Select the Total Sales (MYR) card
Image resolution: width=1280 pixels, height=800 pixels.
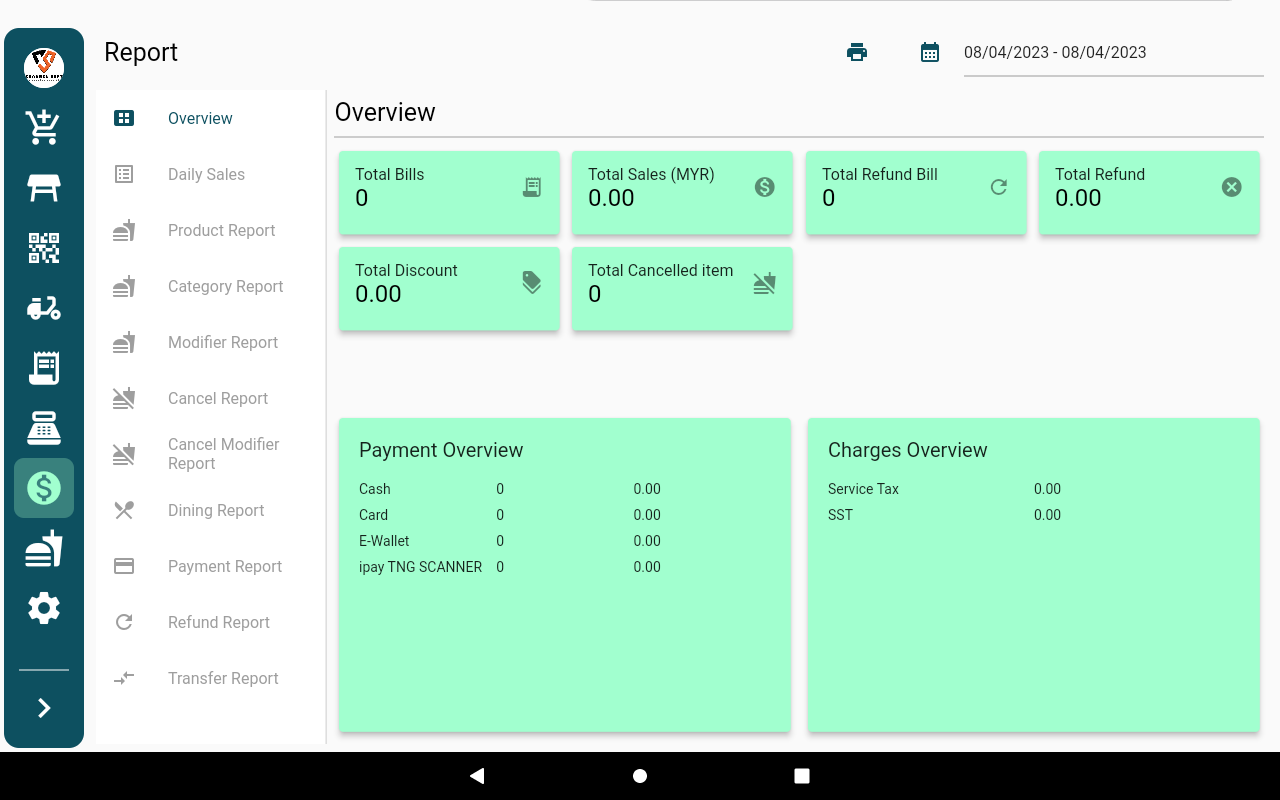(682, 193)
